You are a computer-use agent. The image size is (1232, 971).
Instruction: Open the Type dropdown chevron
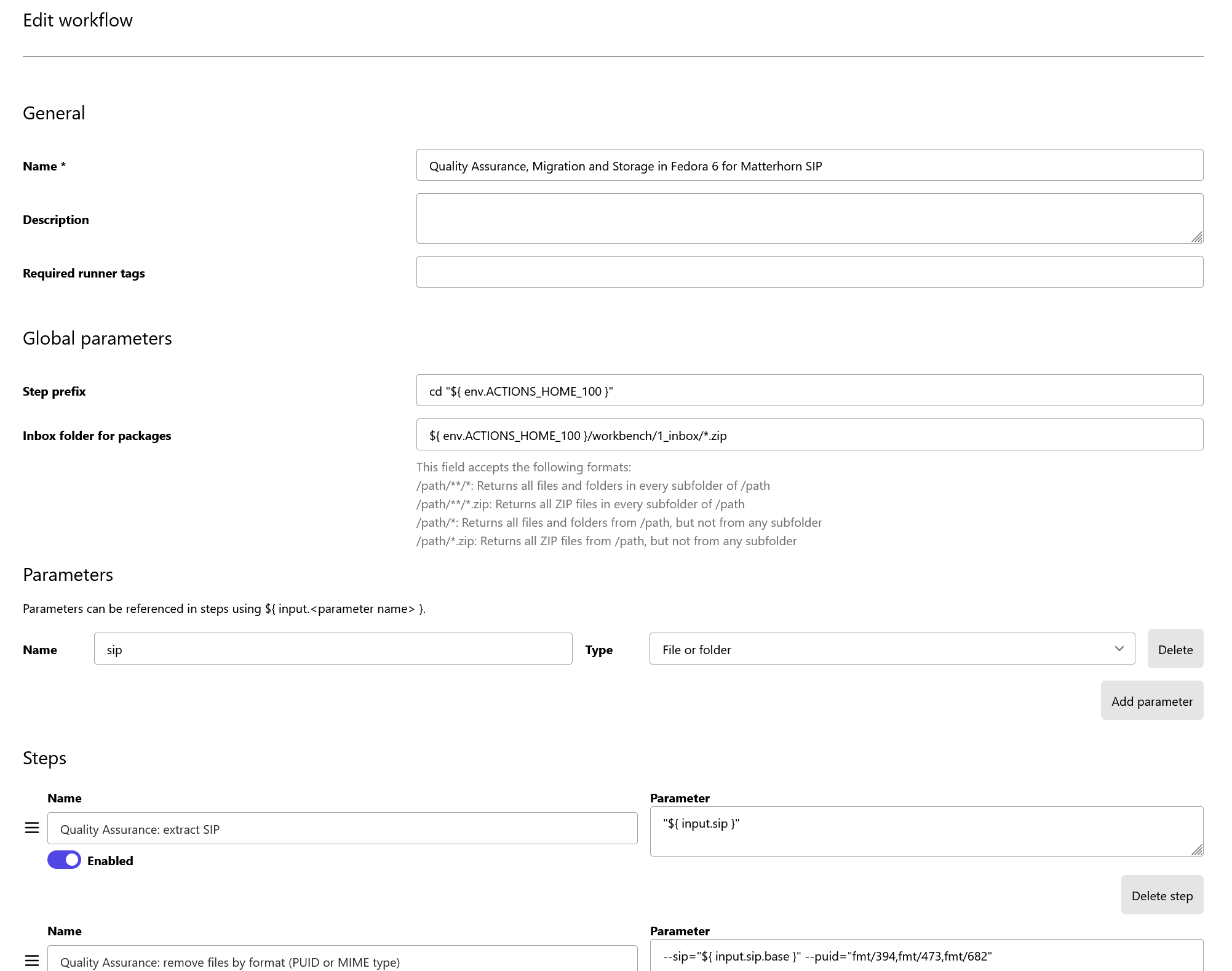[1118, 649]
